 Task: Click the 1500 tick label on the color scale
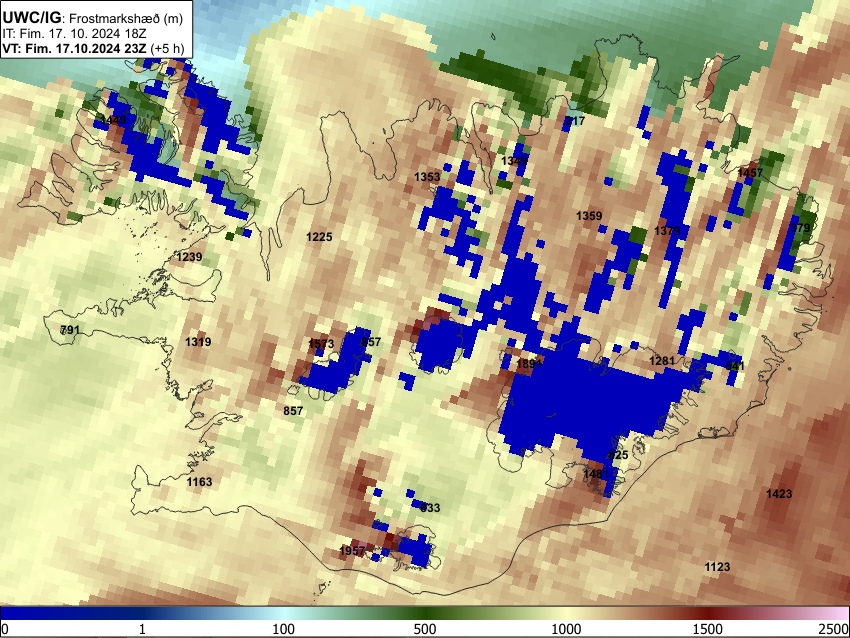pos(707,629)
